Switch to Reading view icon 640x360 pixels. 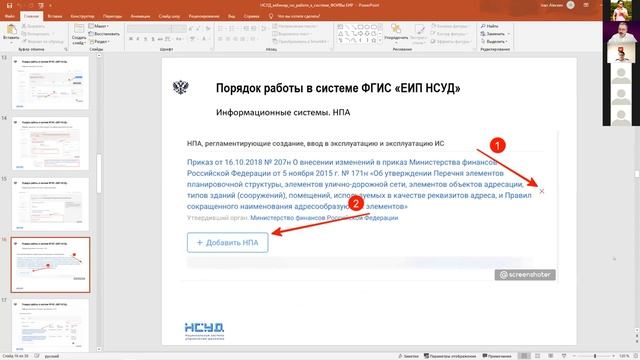point(551,356)
